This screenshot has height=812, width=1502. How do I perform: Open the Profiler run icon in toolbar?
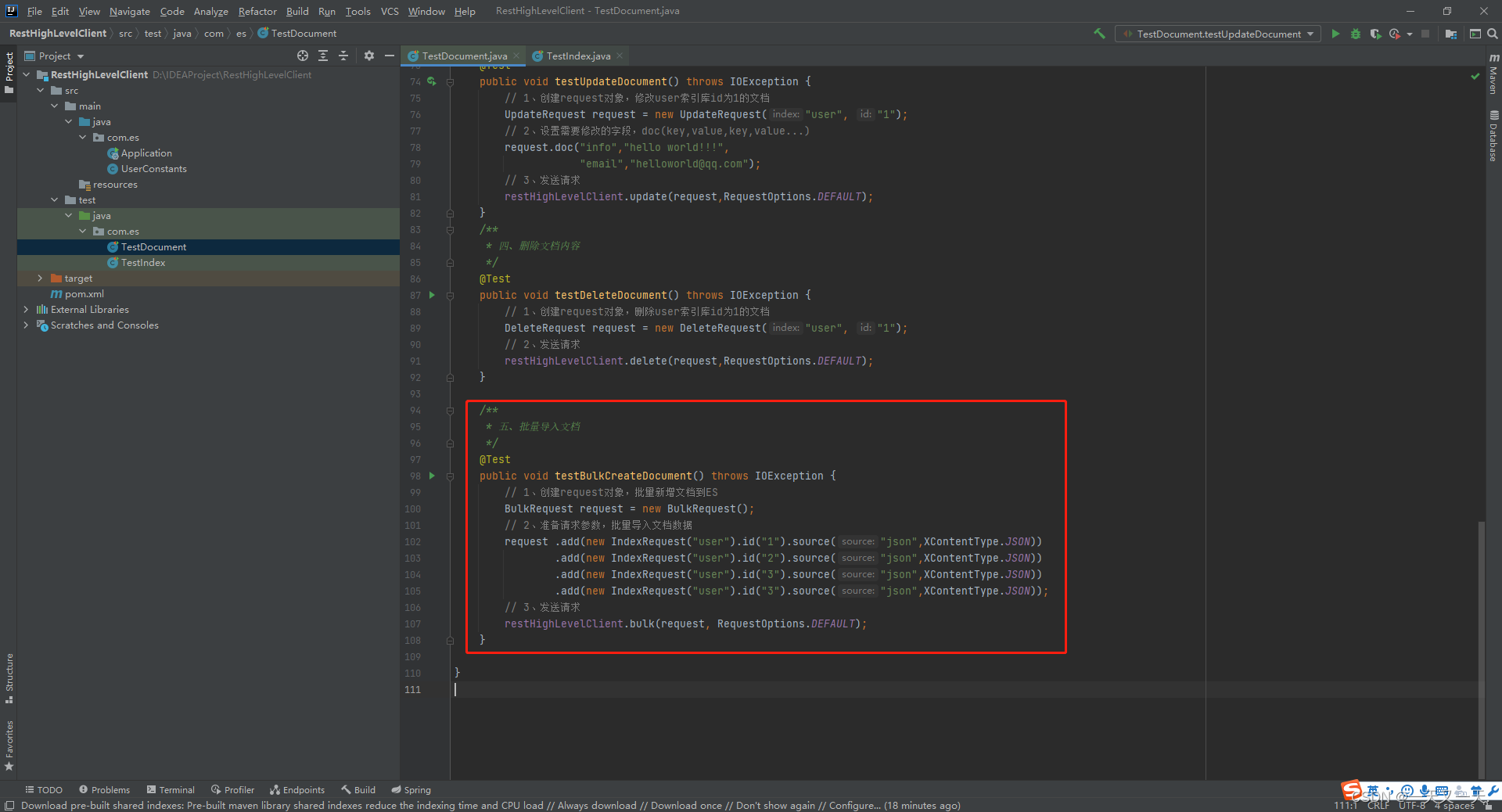click(x=1394, y=34)
